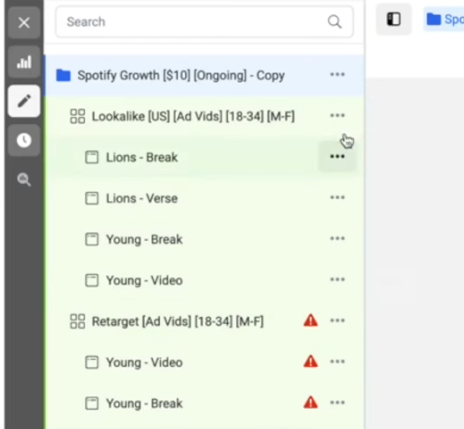Select the Lions - Verse ad

tap(204, 198)
